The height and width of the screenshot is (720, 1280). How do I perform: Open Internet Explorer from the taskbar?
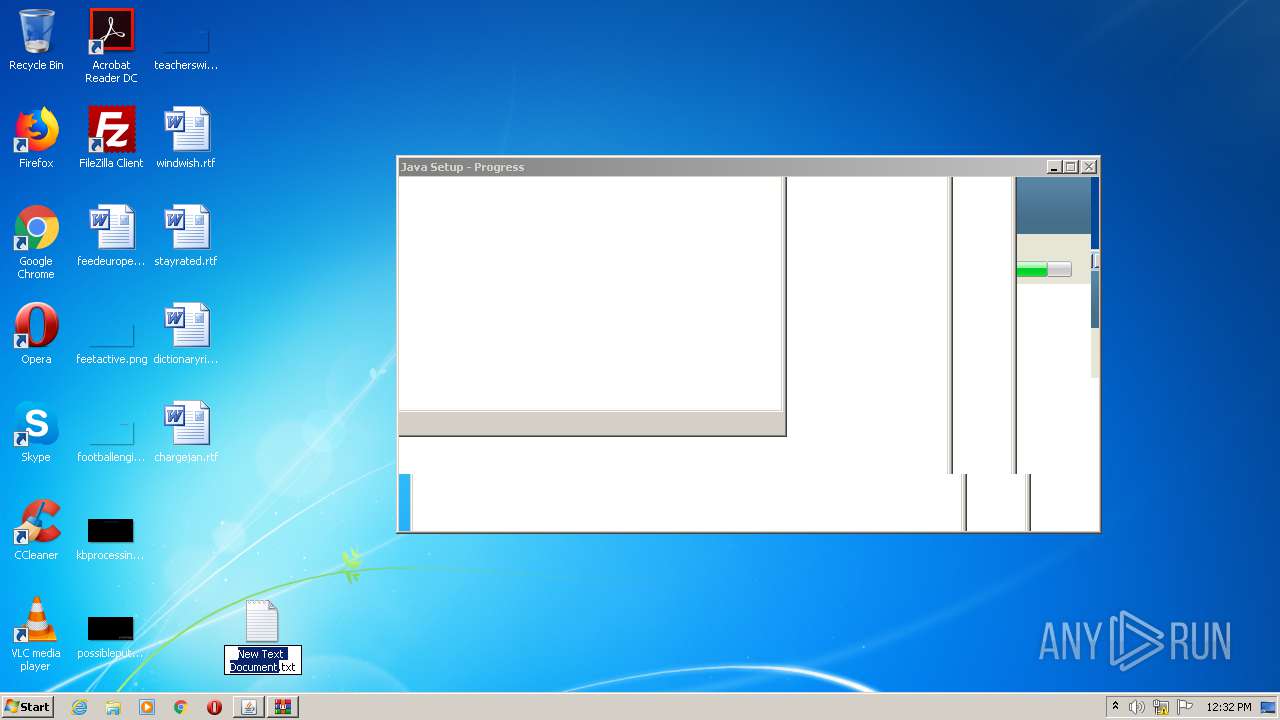click(79, 707)
